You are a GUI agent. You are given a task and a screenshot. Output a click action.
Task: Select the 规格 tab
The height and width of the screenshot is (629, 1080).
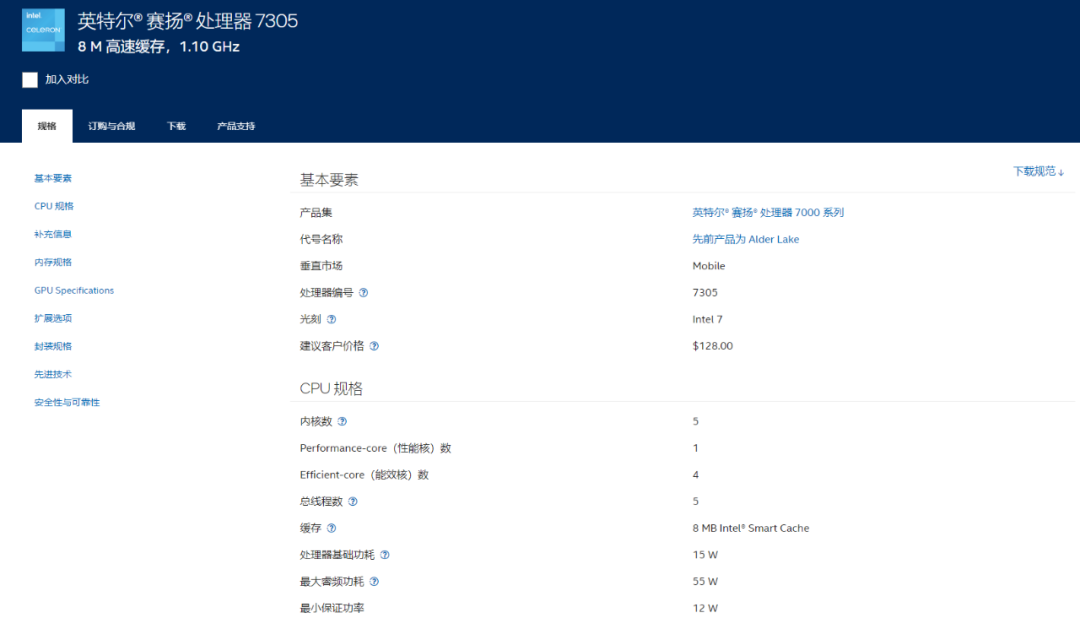[x=47, y=126]
